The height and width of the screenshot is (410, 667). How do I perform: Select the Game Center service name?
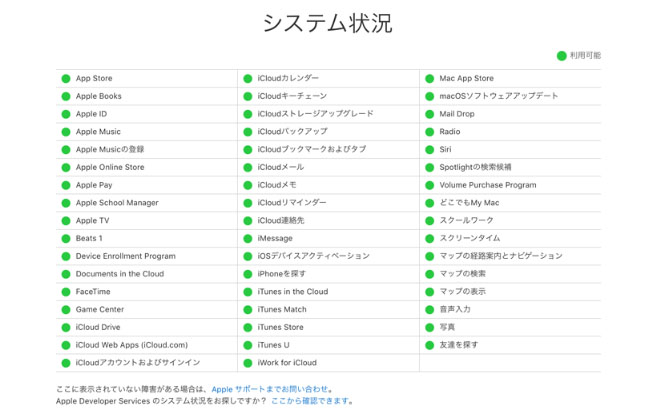pos(100,309)
